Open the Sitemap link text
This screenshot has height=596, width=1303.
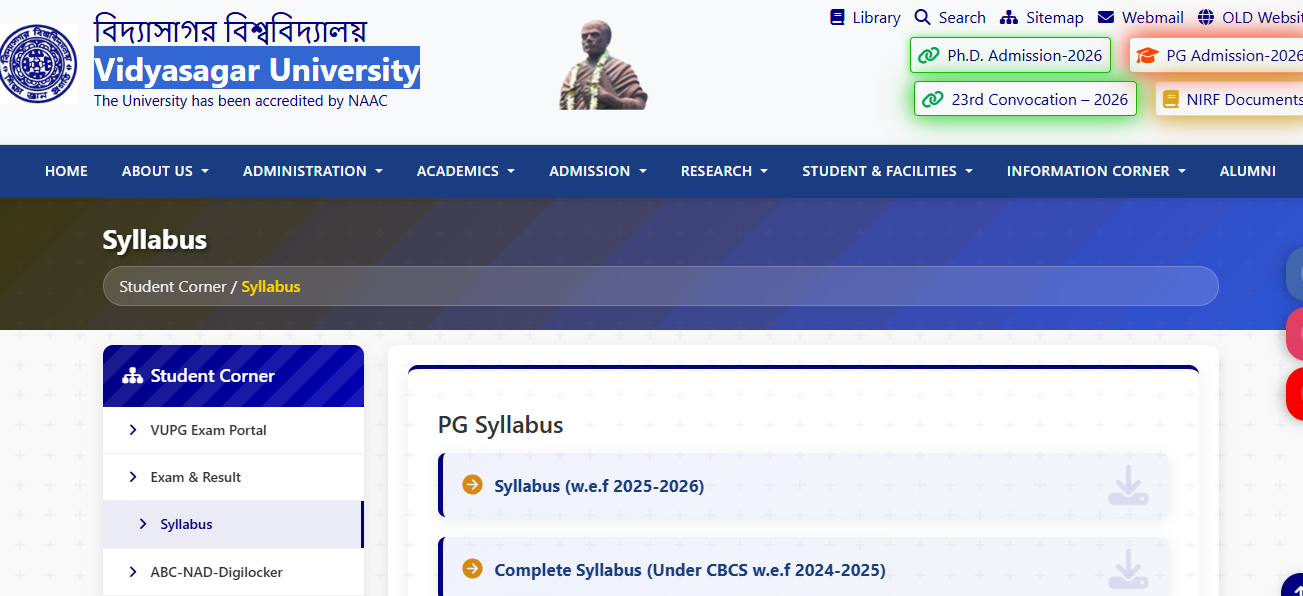tap(1055, 17)
